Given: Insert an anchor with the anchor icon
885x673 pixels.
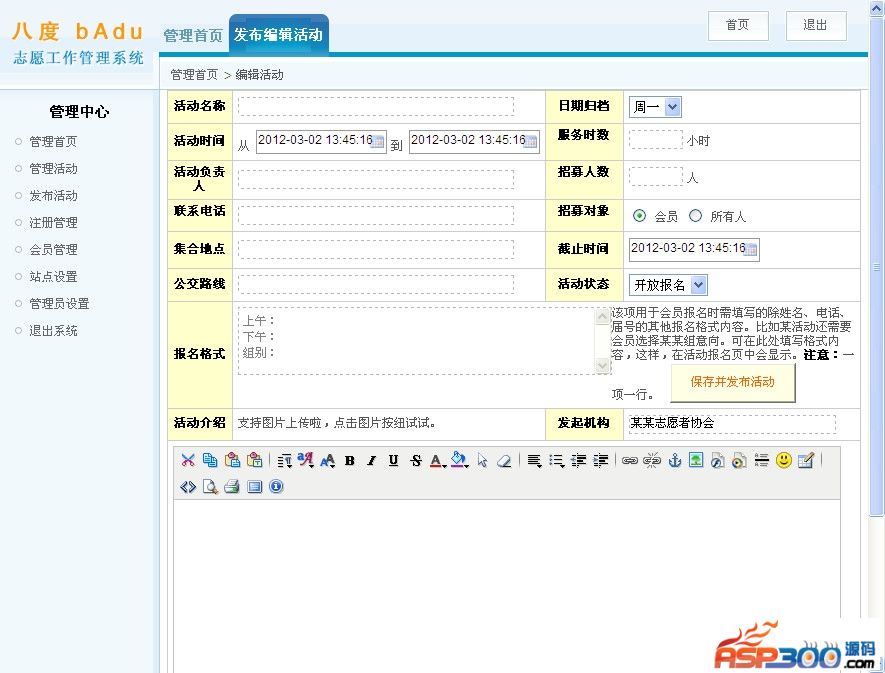Looking at the screenshot, I should [674, 461].
